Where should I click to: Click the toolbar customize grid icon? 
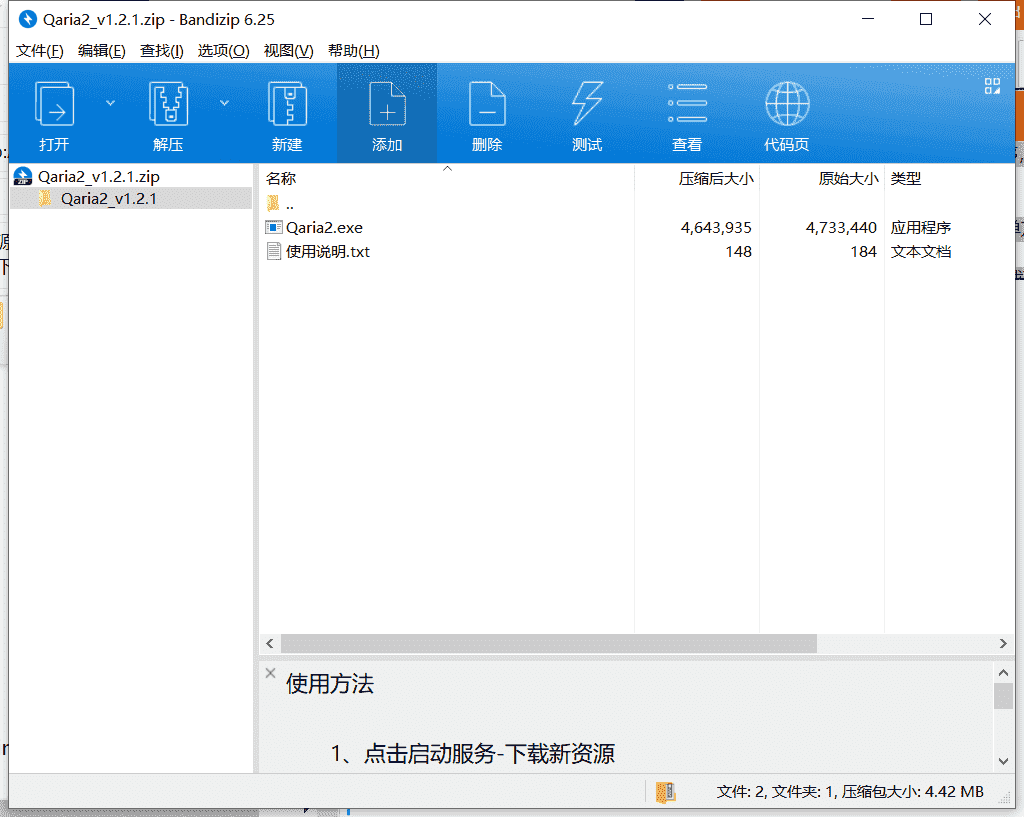click(992, 86)
